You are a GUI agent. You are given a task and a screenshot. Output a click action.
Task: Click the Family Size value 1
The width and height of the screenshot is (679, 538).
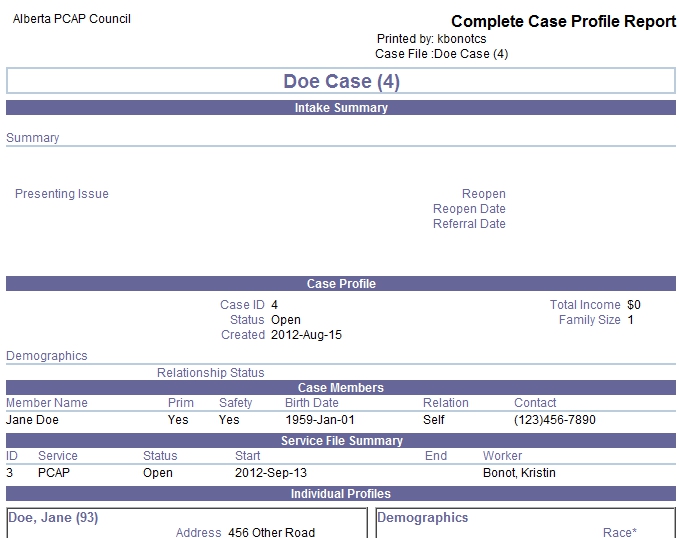pyautogui.click(x=630, y=320)
